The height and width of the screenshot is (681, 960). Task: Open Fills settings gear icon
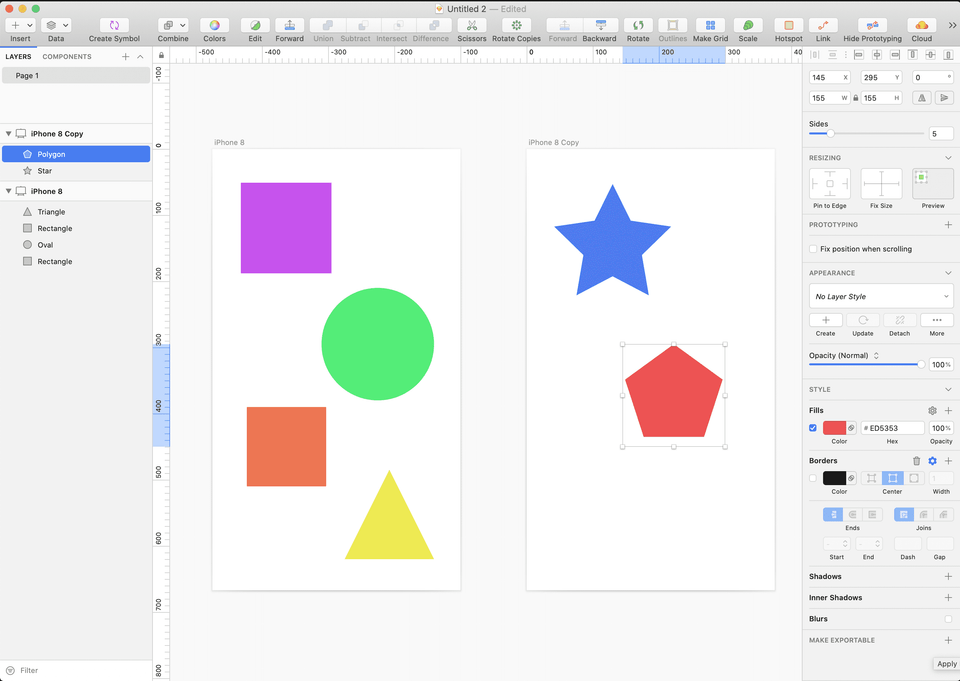(932, 411)
